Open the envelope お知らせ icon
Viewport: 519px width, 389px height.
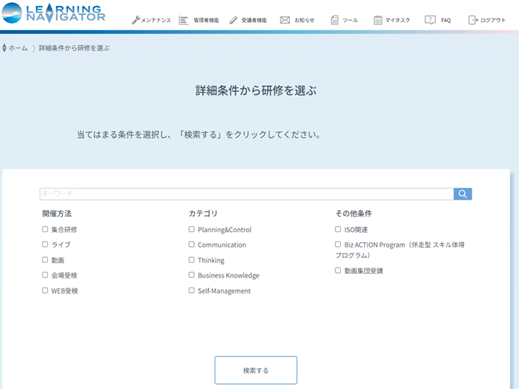(x=285, y=20)
